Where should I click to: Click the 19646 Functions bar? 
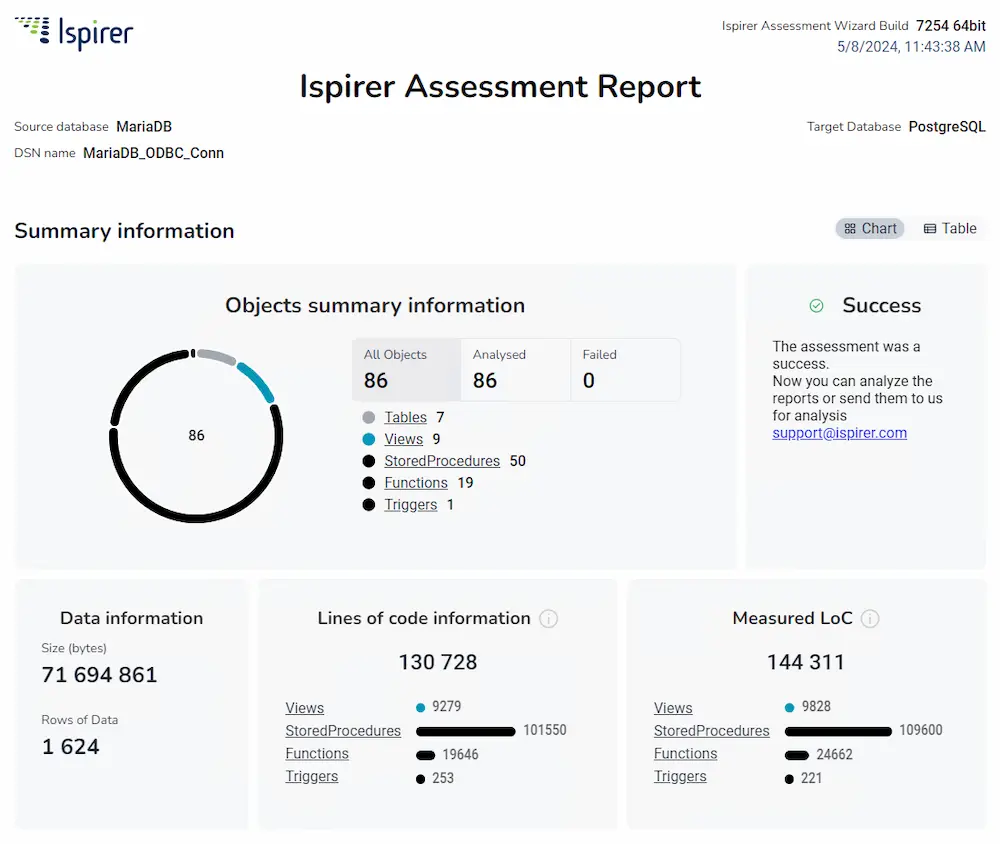(x=425, y=755)
